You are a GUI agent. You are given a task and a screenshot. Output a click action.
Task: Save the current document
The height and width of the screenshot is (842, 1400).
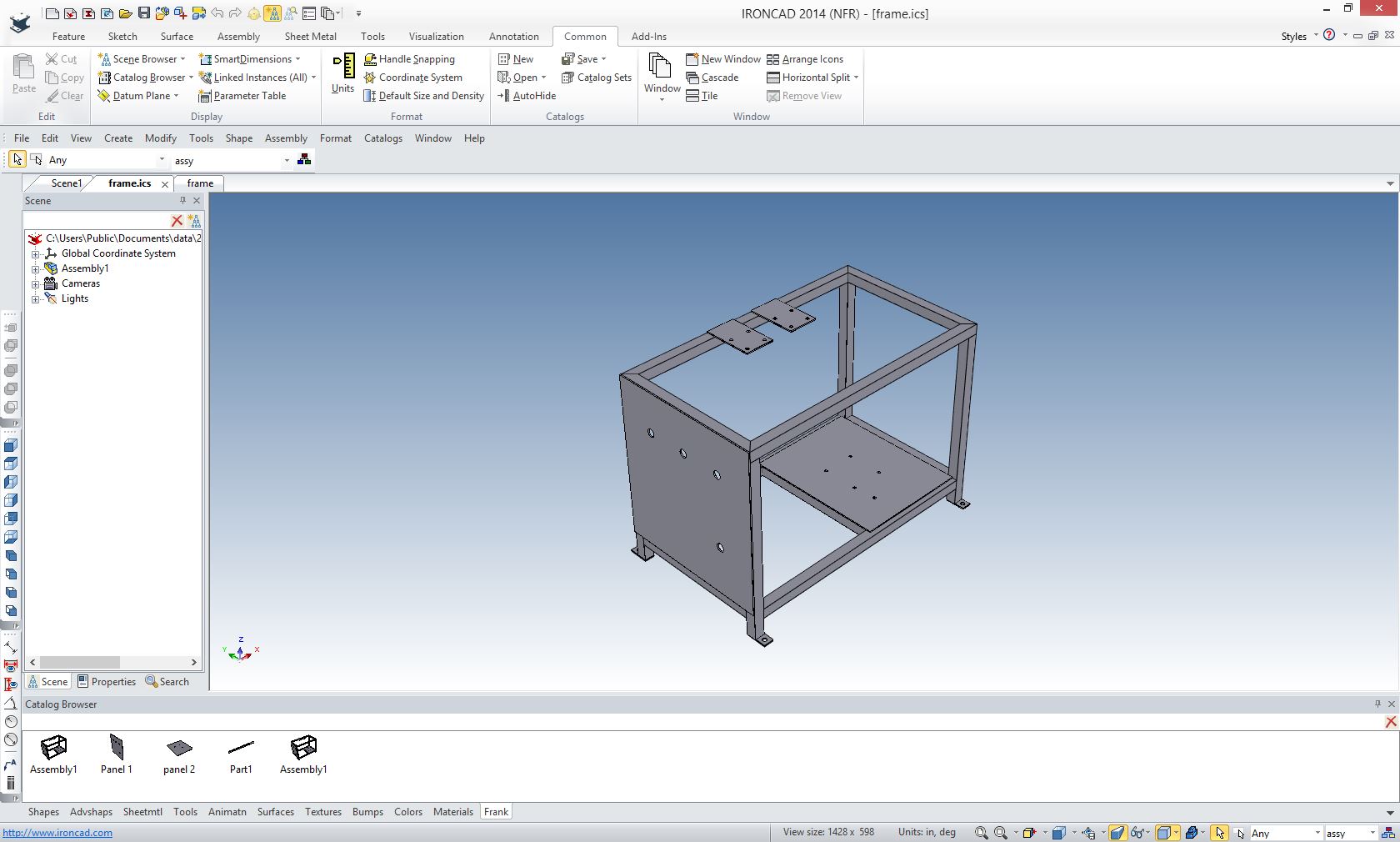click(143, 13)
